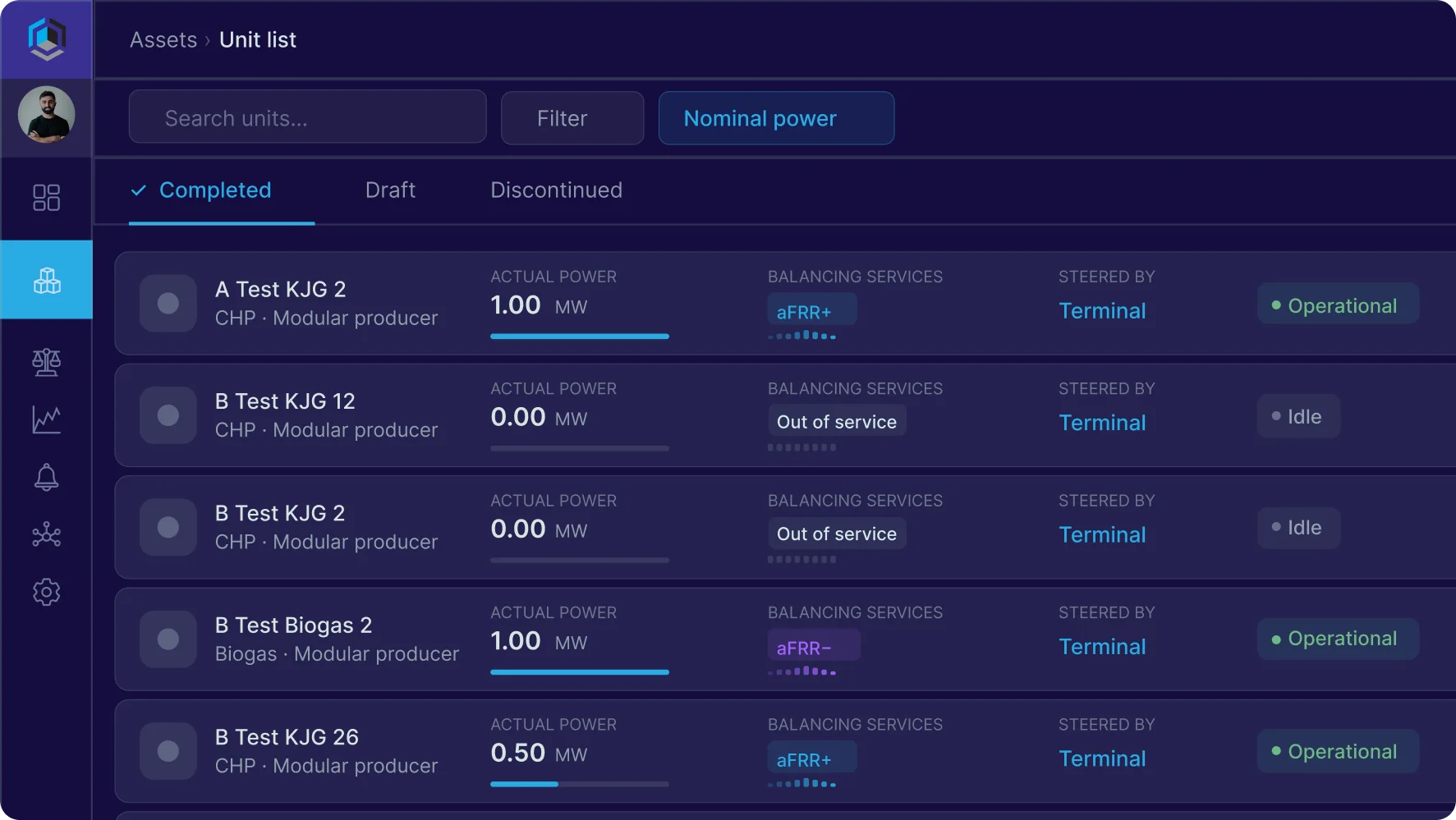Click the app logo at top left
1456x820 pixels.
click(46, 39)
